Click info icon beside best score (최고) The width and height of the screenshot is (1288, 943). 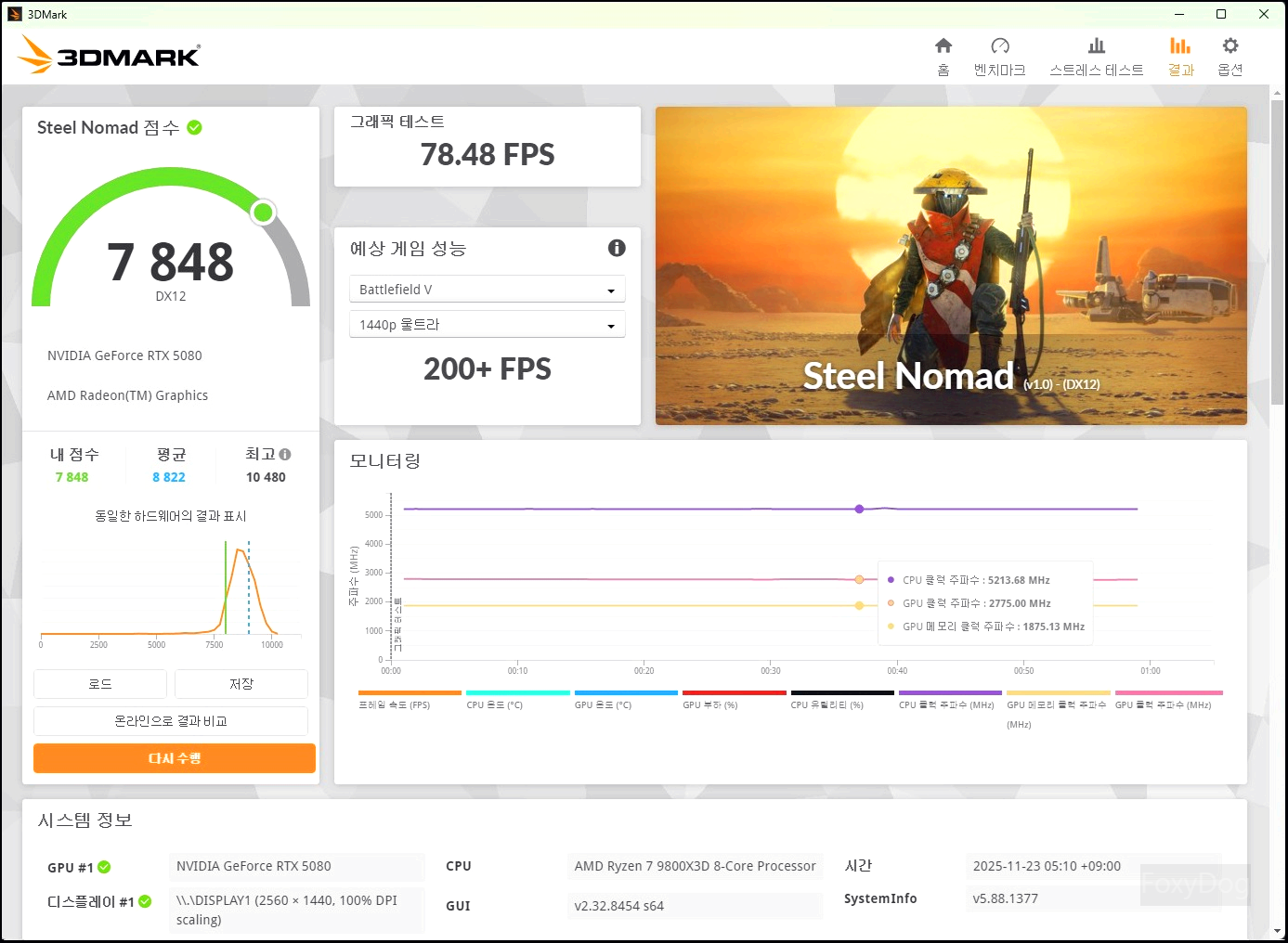(285, 455)
